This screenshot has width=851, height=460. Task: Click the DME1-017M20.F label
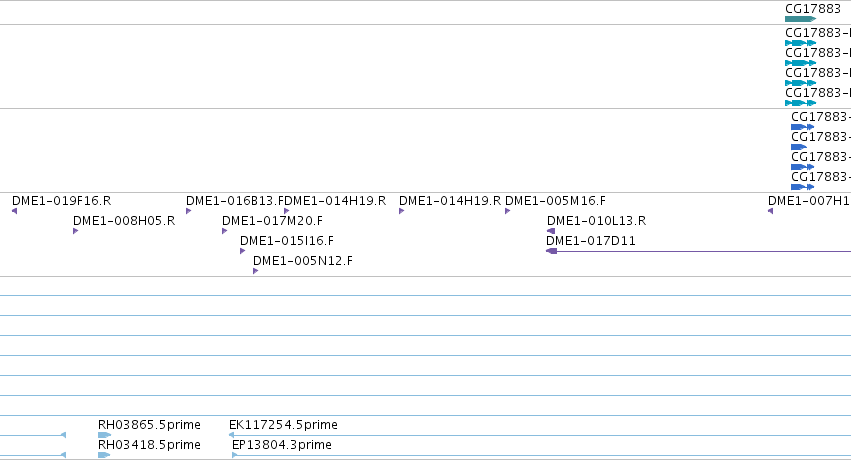(x=272, y=221)
